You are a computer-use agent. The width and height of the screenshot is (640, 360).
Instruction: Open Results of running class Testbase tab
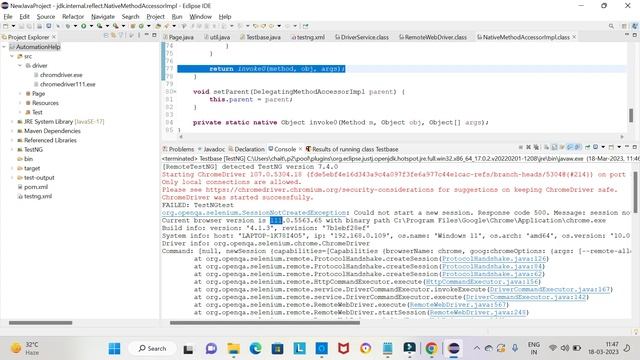(352, 149)
